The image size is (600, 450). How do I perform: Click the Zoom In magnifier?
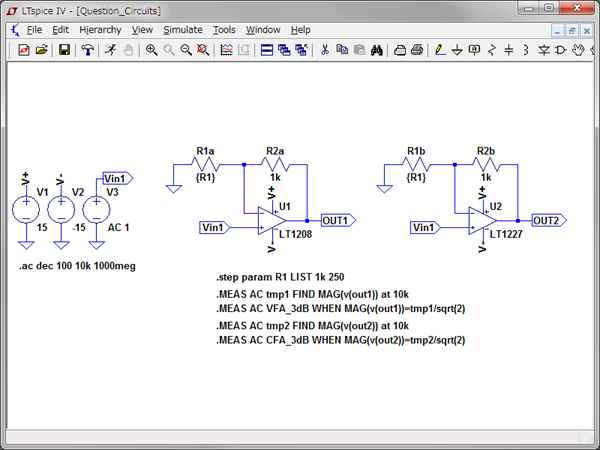[151, 49]
